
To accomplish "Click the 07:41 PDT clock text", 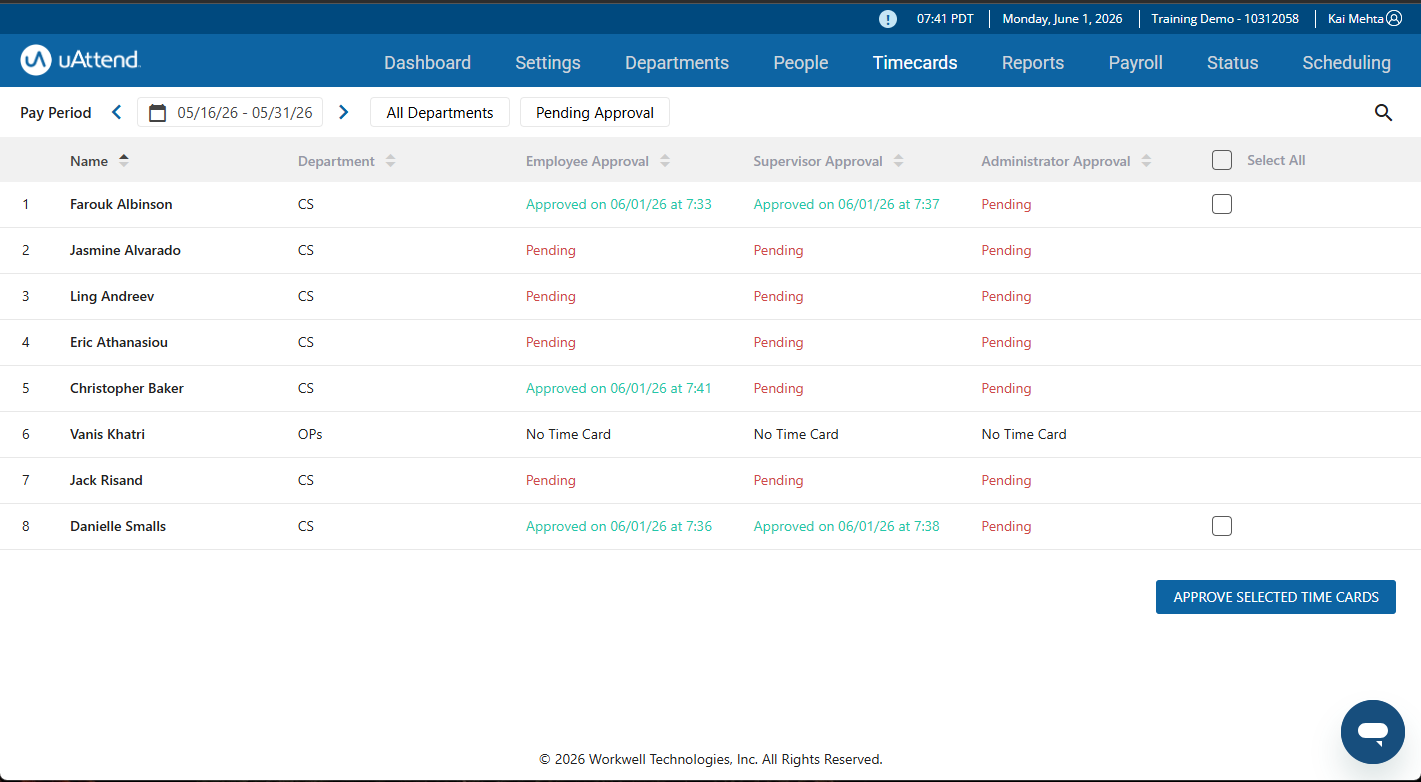I will coord(945,19).
